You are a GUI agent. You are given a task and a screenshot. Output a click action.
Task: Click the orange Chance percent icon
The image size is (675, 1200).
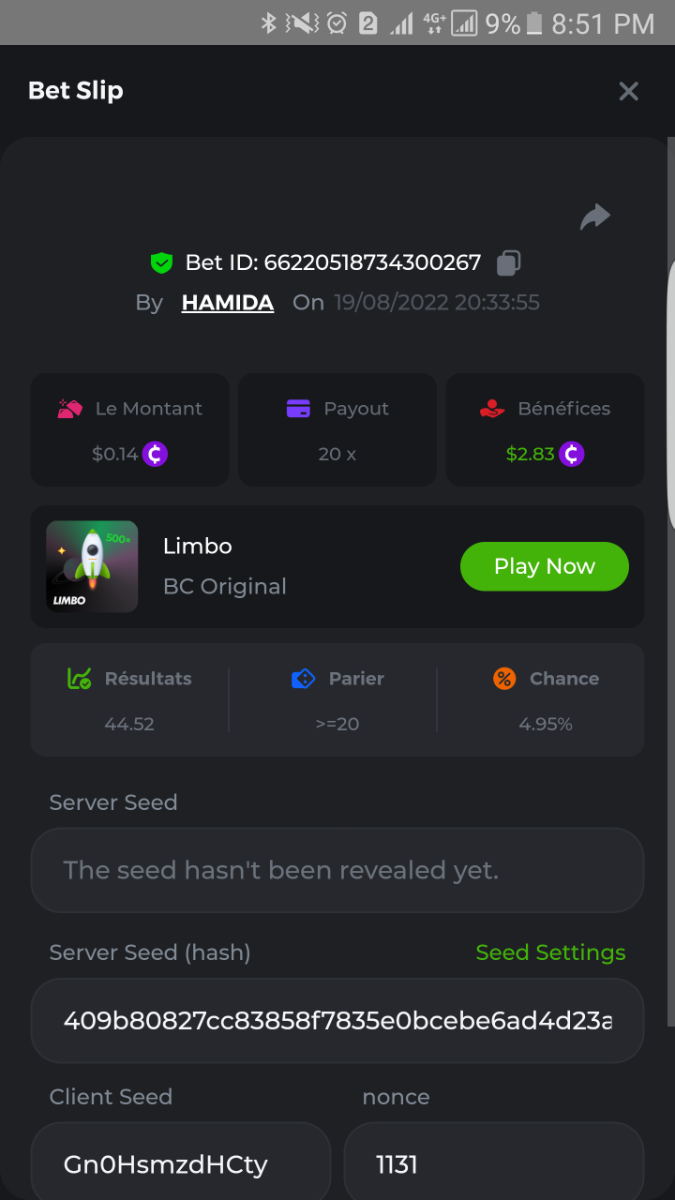[505, 679]
